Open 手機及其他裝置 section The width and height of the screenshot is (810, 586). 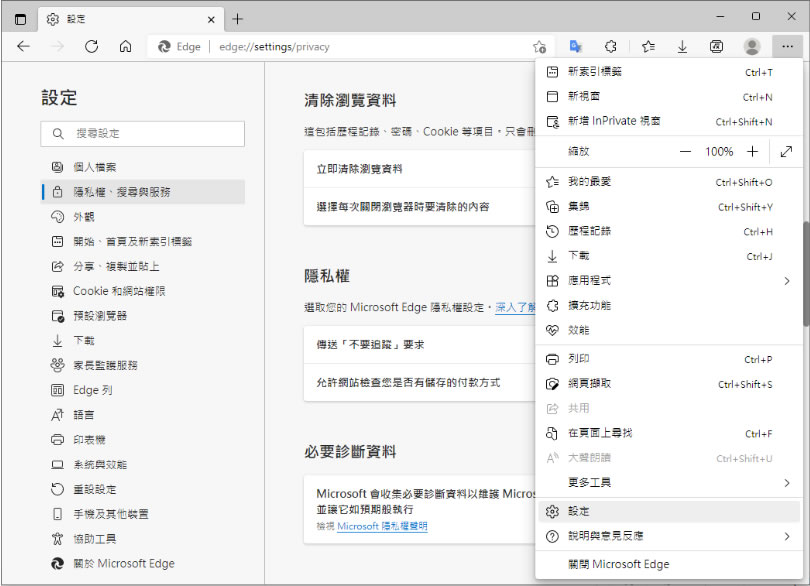(143, 514)
